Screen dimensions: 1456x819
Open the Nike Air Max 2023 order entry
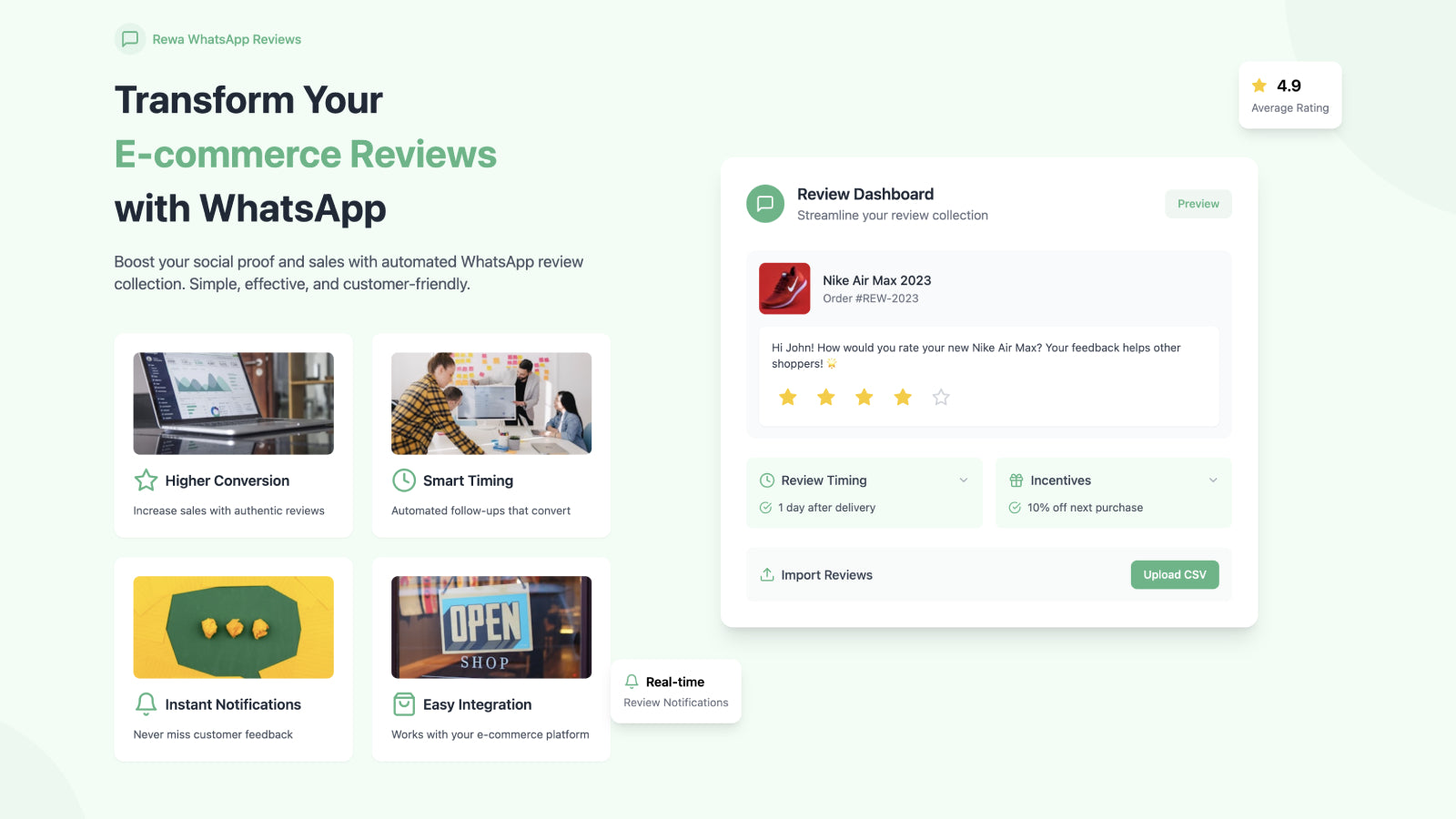click(988, 288)
